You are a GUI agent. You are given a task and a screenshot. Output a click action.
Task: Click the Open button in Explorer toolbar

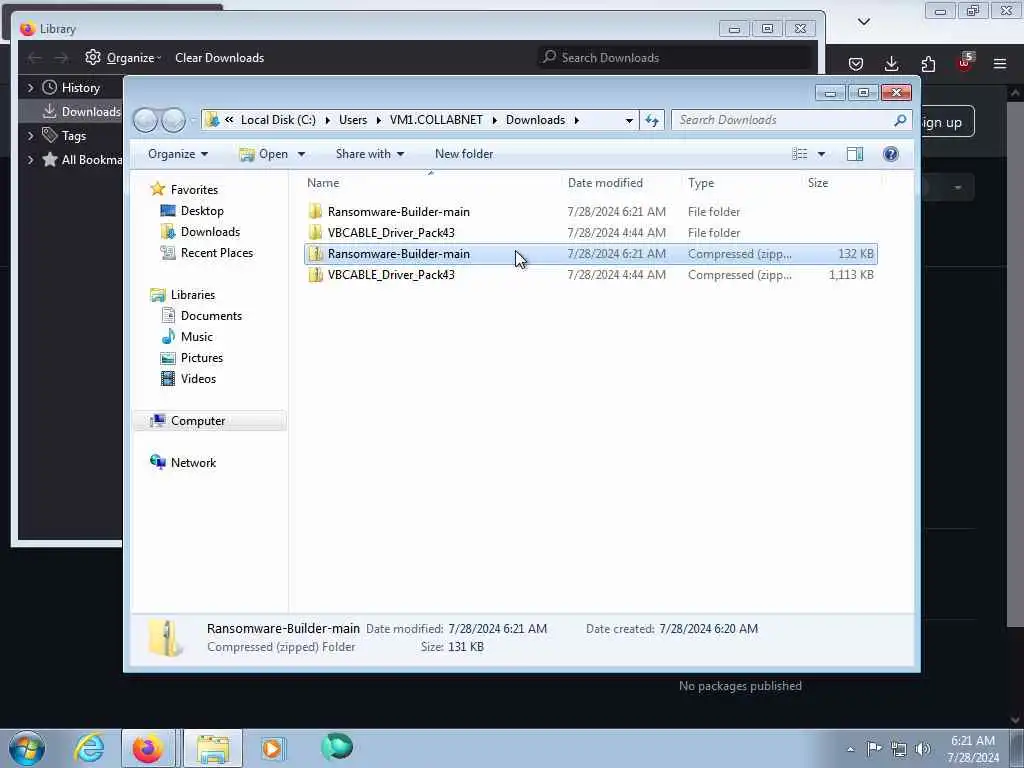click(264, 154)
